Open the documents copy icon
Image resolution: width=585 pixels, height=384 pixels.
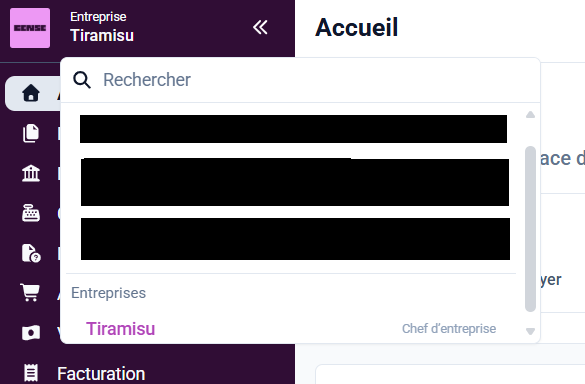click(31, 133)
